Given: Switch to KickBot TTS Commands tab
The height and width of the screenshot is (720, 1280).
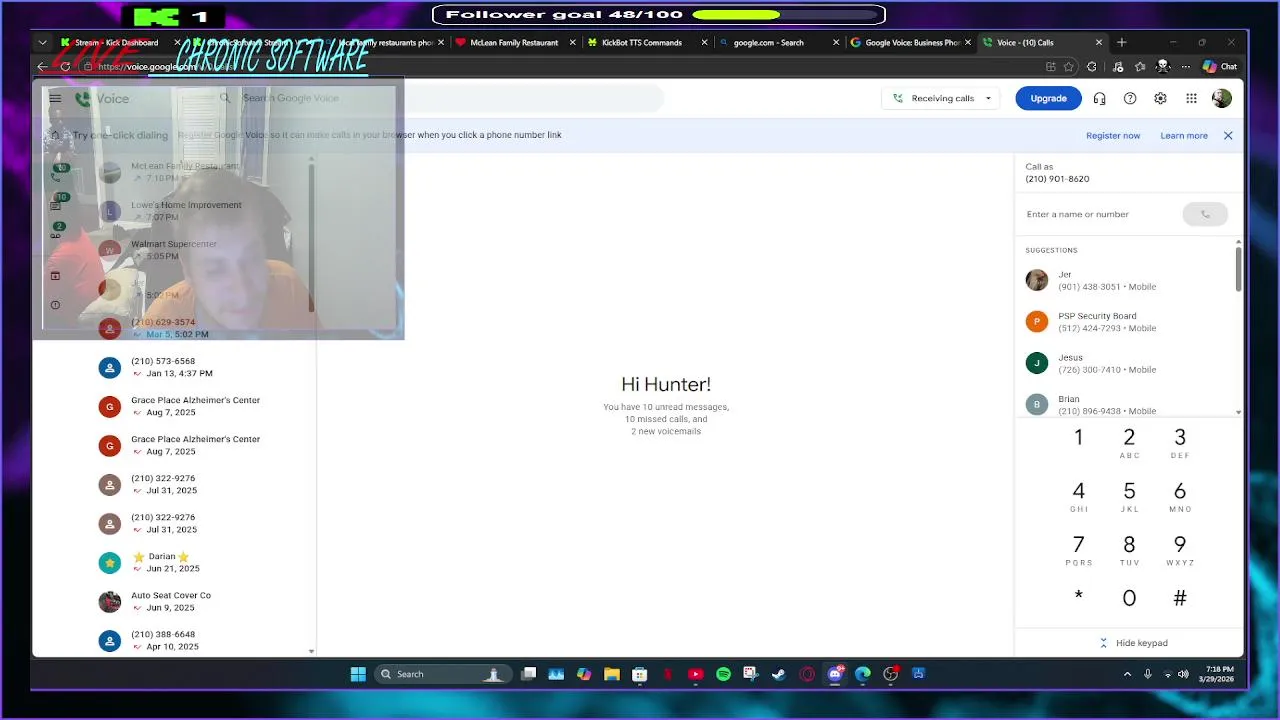Looking at the screenshot, I should click(x=646, y=43).
